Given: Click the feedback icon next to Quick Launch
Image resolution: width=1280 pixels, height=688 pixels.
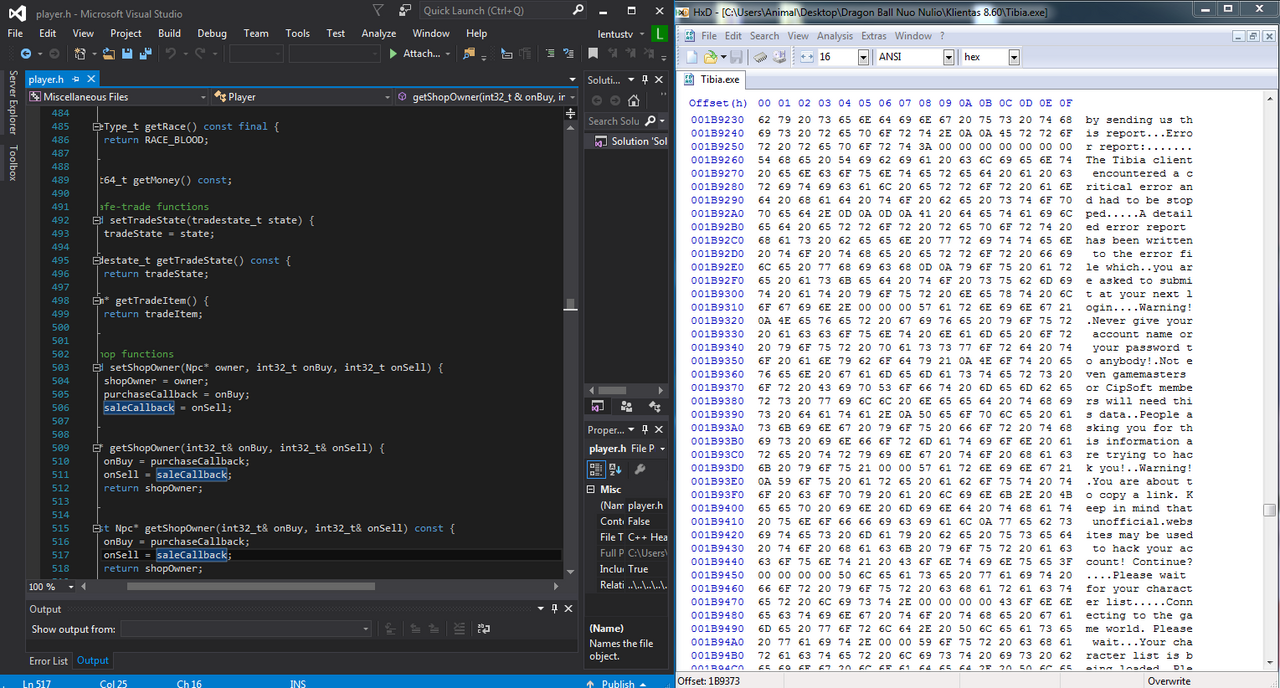Looking at the screenshot, I should point(404,10).
